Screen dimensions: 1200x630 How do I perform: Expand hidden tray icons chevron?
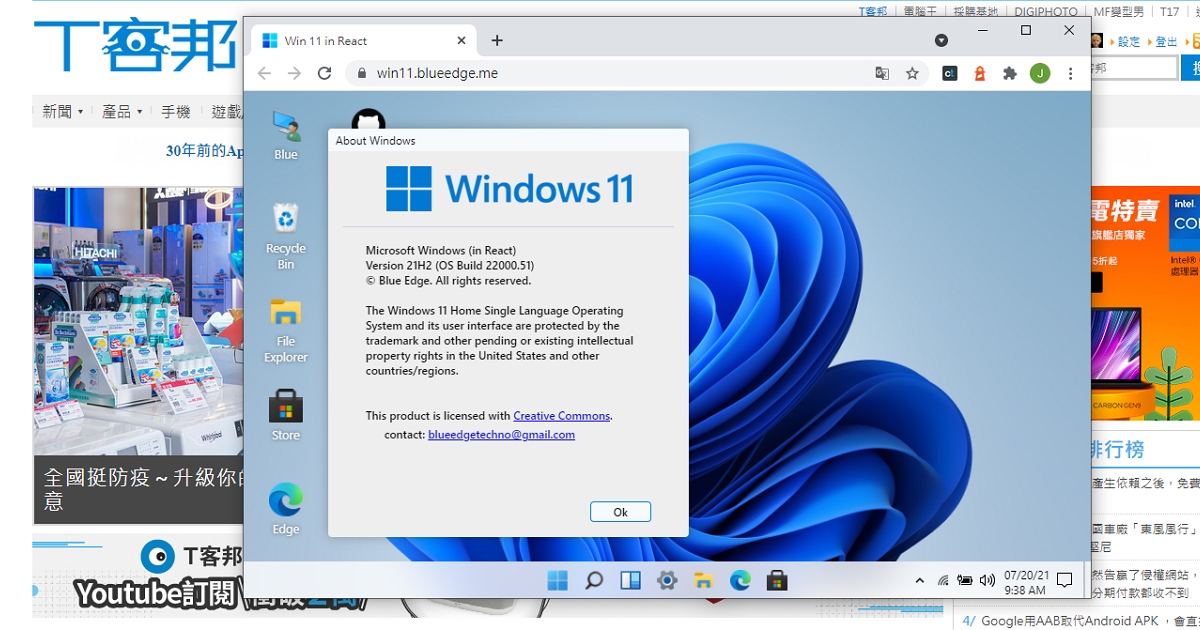click(x=920, y=580)
